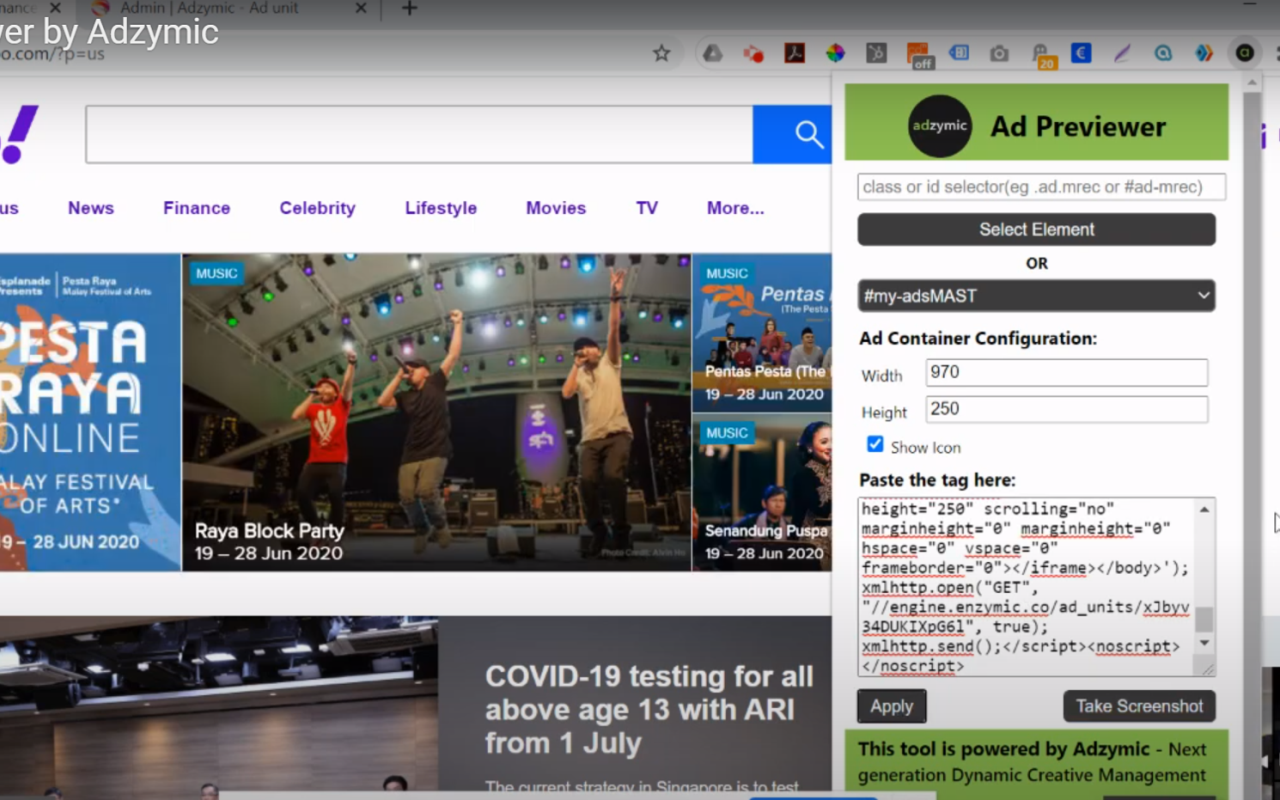The image size is (1280, 800).
Task: Click the Apply button
Action: [891, 706]
